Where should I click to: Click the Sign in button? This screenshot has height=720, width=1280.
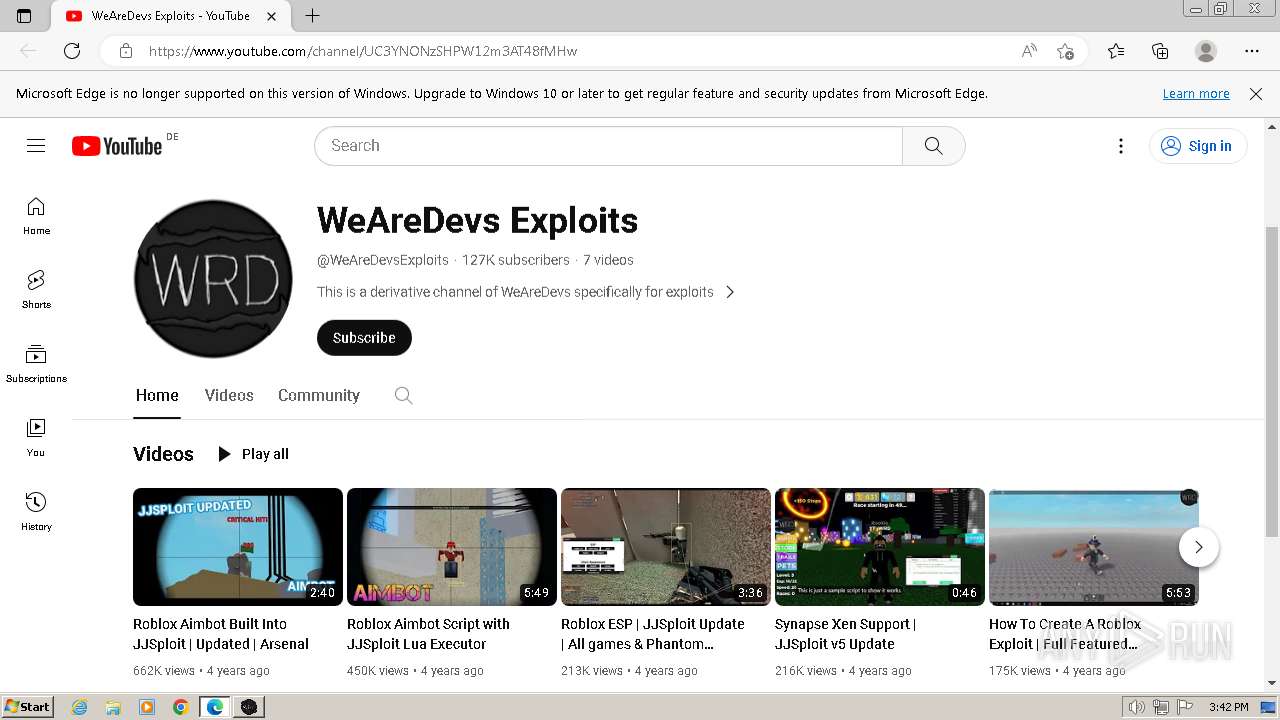1197,146
